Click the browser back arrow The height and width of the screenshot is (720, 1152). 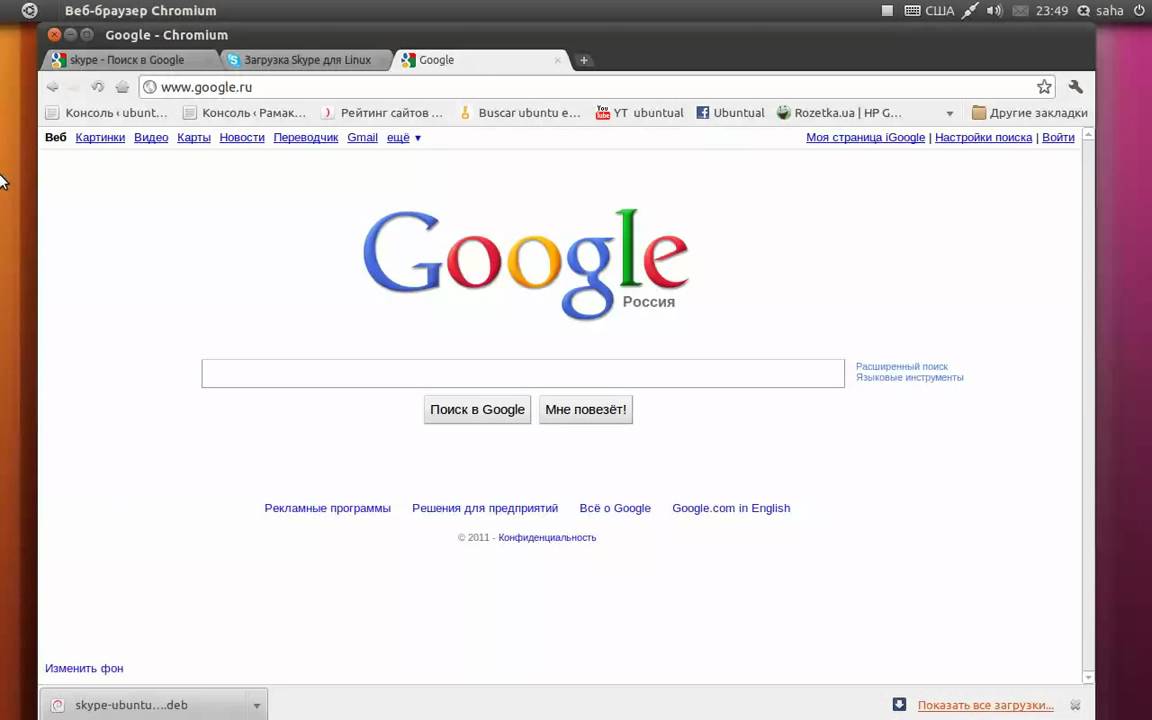click(52, 87)
